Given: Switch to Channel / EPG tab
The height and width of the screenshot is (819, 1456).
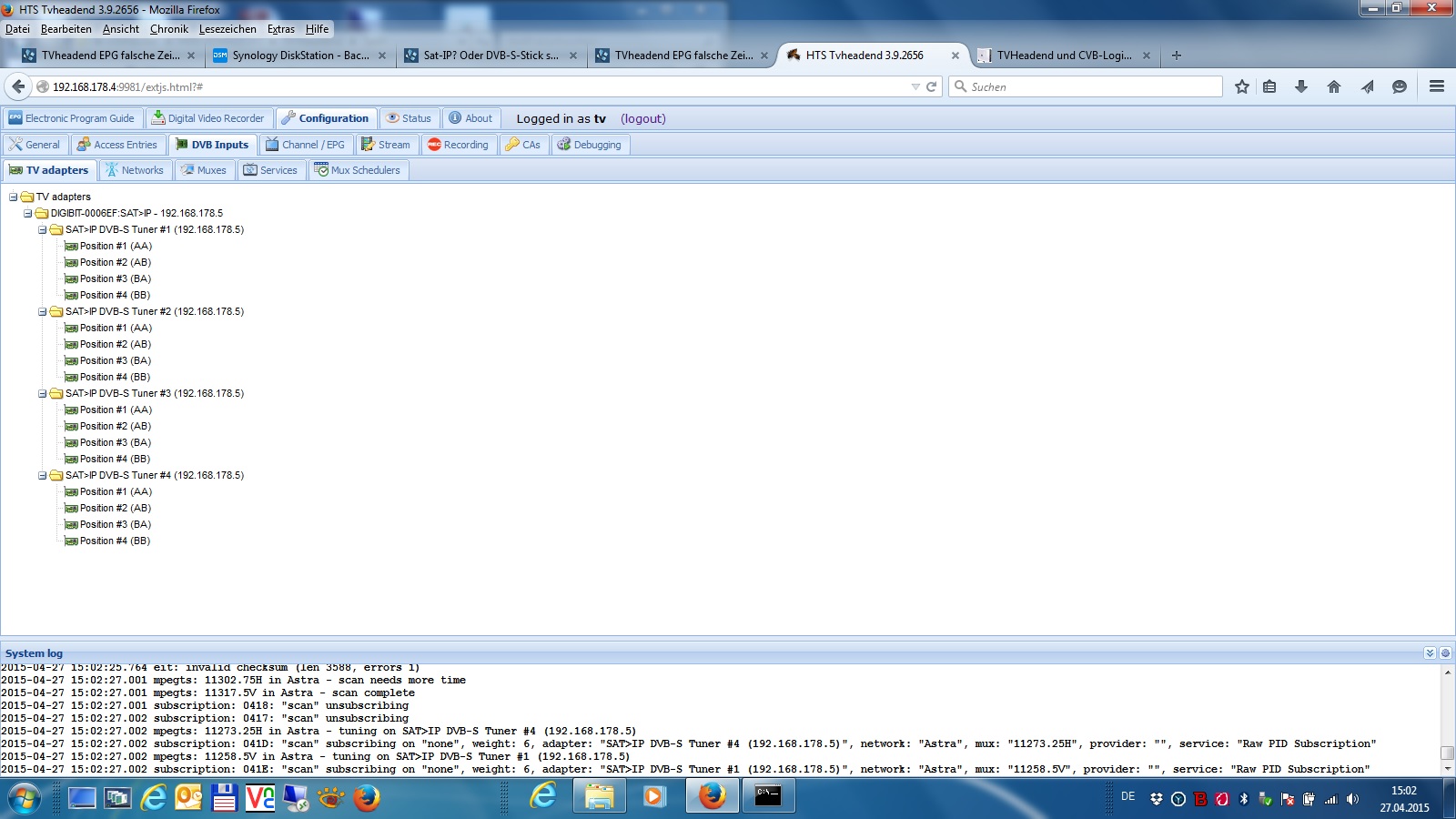Looking at the screenshot, I should click(305, 145).
